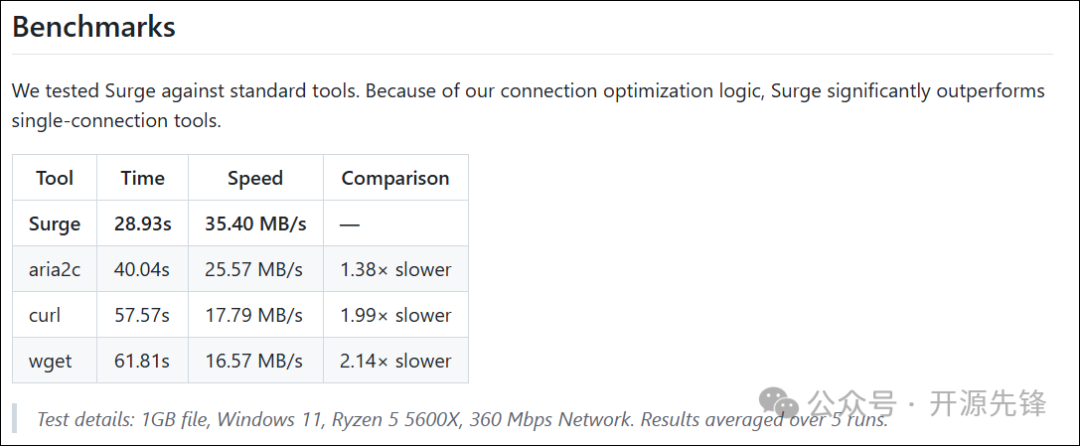The image size is (1080, 446).
Task: Click the 40.04s time cell
Action: point(142,269)
